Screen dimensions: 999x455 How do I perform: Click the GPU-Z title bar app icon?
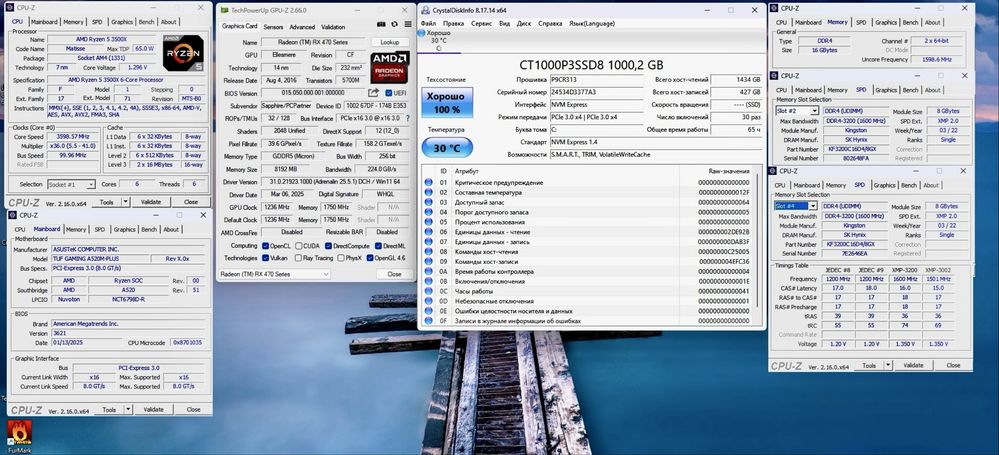pyautogui.click(x=224, y=10)
